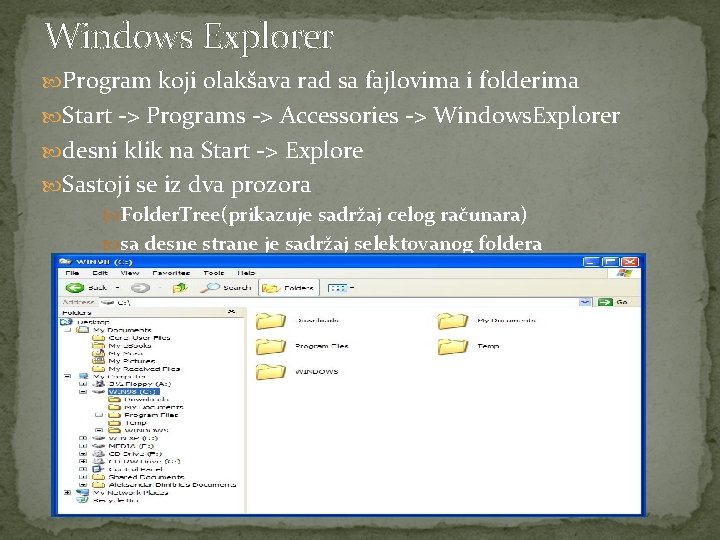Viewport: 720px width, 540px height.
Task: Click the line 'Sastoji se iz dva prozora'
Action: point(186,185)
